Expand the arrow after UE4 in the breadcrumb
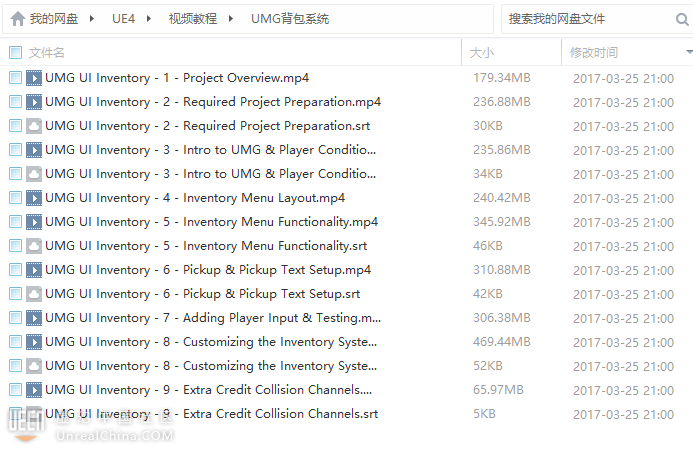Image resolution: width=693 pixels, height=451 pixels. click(149, 19)
